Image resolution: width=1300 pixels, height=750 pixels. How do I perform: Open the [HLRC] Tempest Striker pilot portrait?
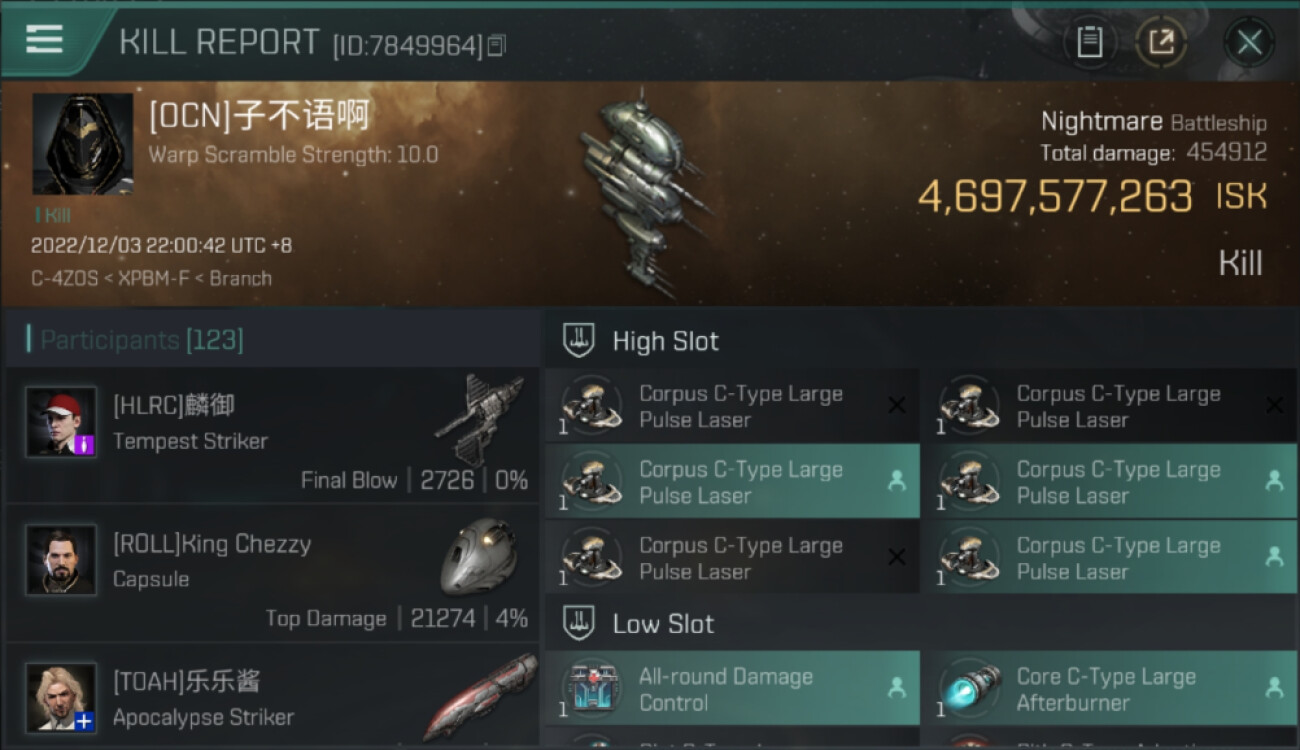(61, 421)
